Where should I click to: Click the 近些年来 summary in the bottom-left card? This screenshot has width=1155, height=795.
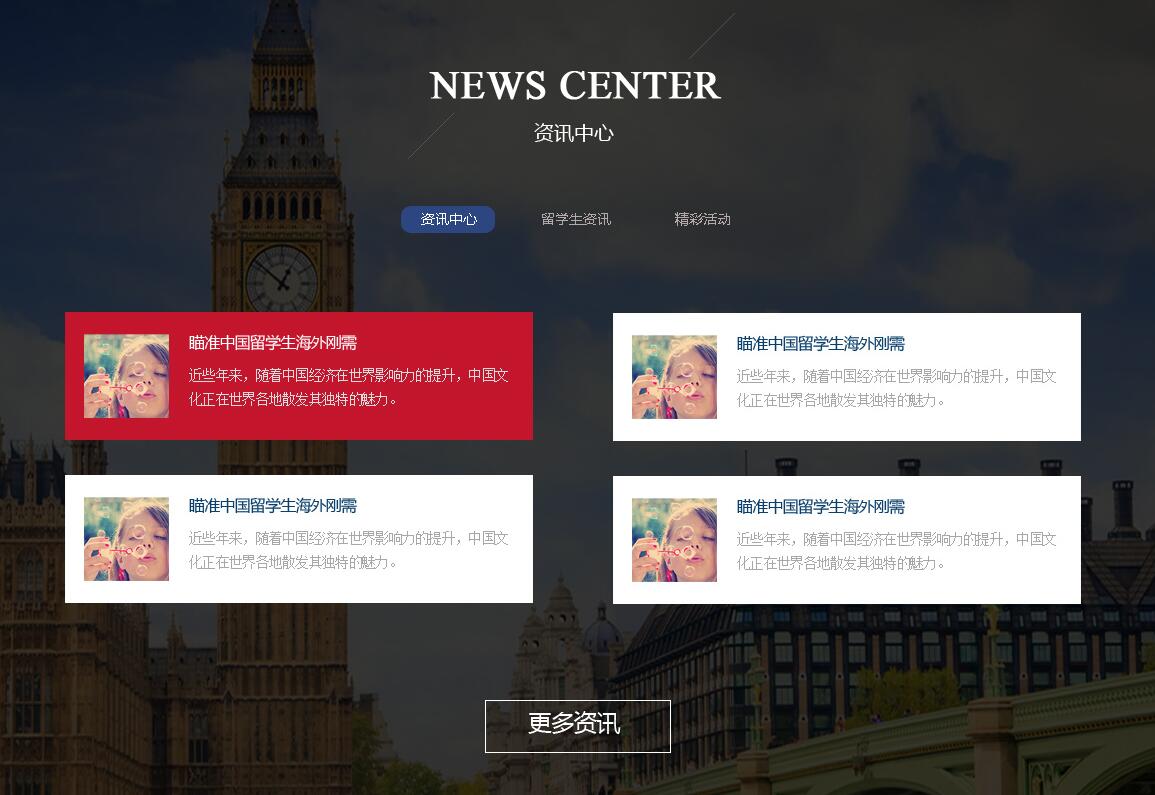coord(348,551)
